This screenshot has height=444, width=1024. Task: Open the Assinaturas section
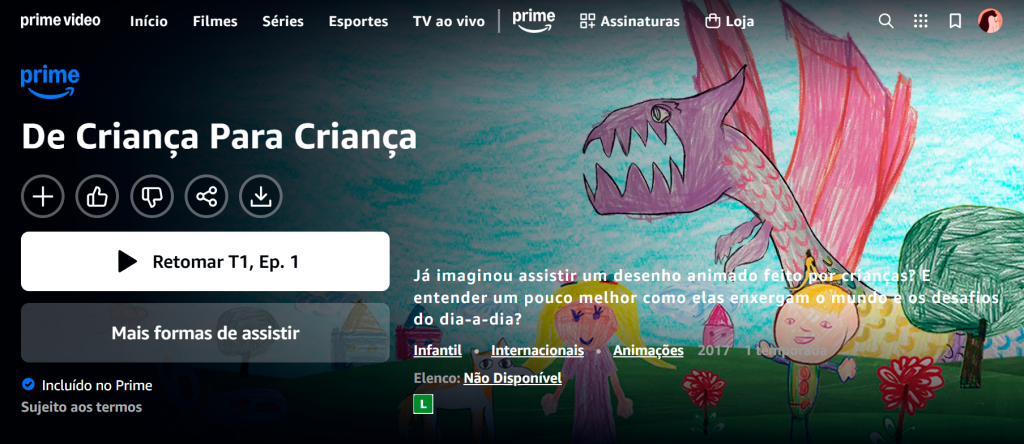[630, 22]
